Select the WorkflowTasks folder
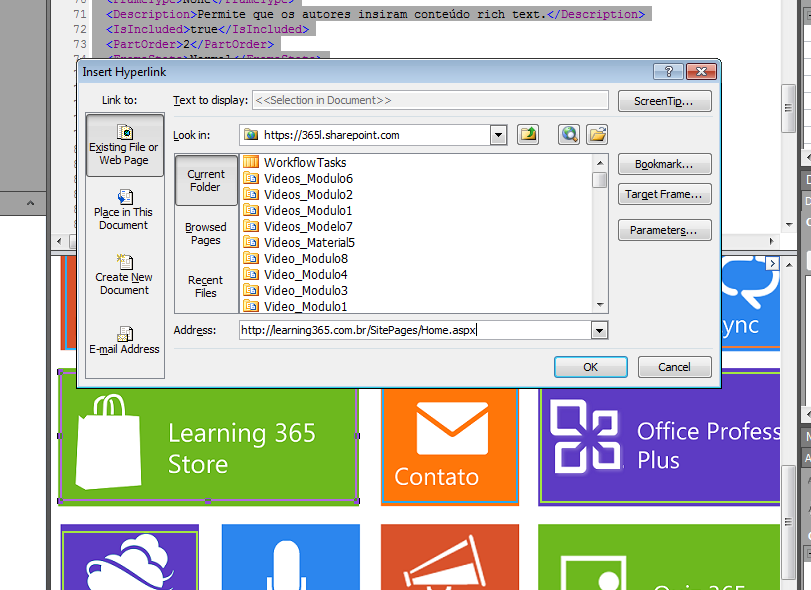 pos(304,163)
